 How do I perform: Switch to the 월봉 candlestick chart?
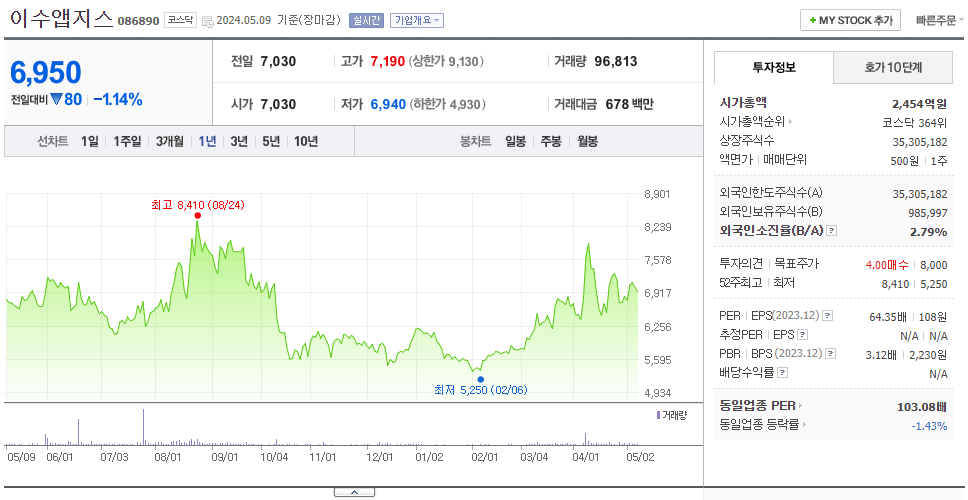tap(588, 141)
